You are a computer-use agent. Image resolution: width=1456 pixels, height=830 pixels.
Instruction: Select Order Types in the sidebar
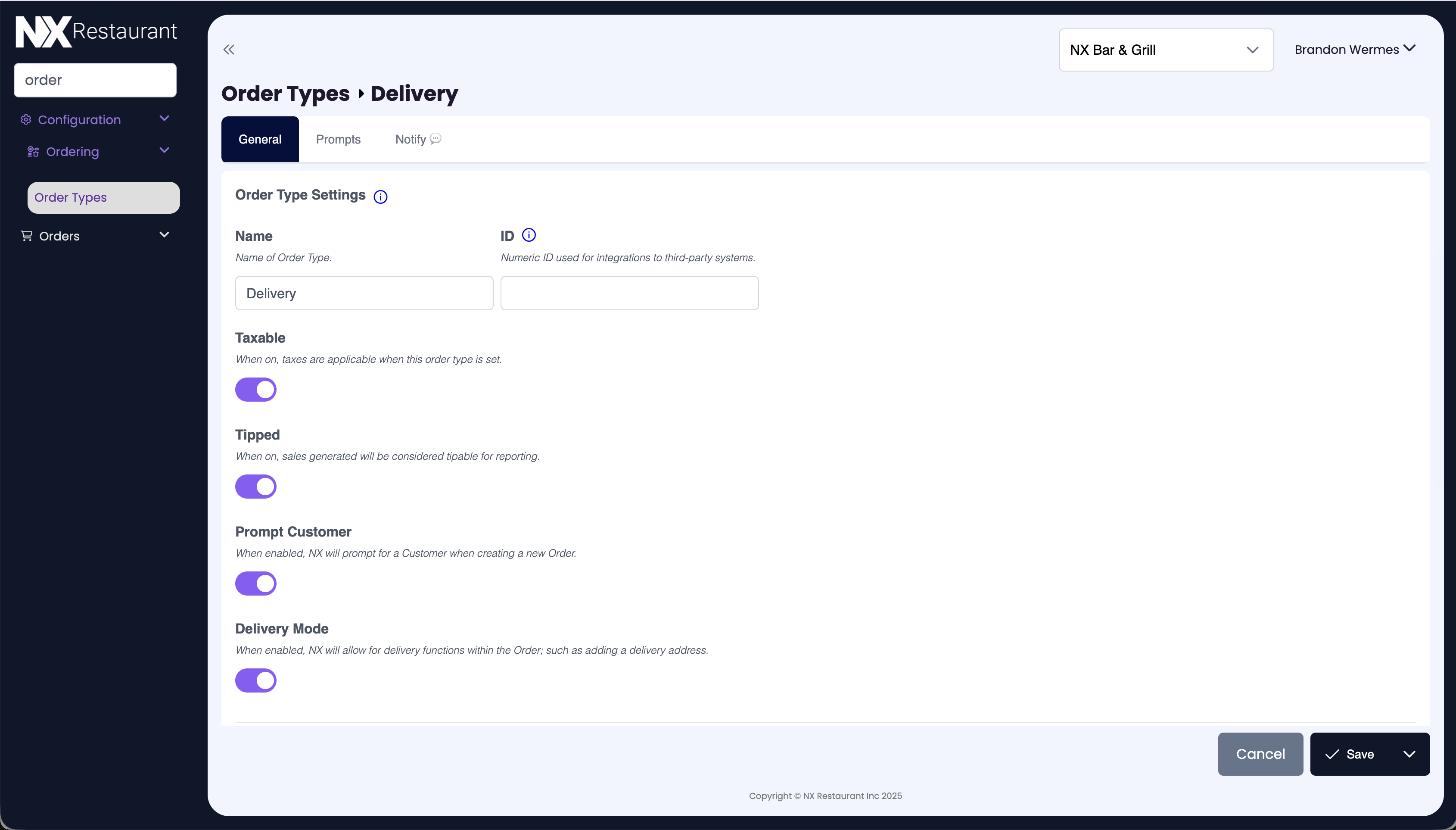pyautogui.click(x=103, y=198)
